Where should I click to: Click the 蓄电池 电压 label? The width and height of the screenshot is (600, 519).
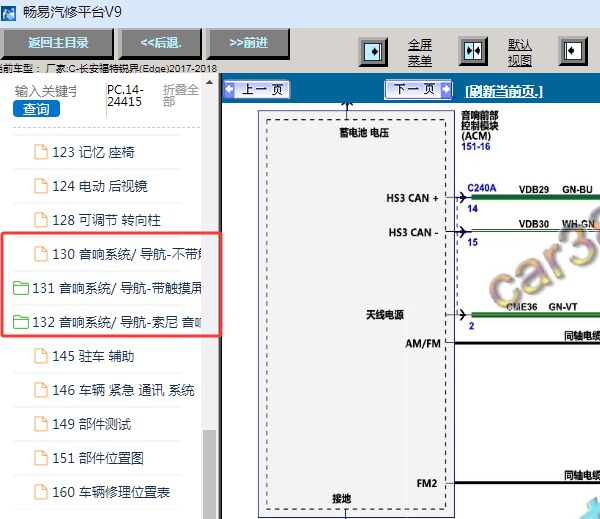364,133
